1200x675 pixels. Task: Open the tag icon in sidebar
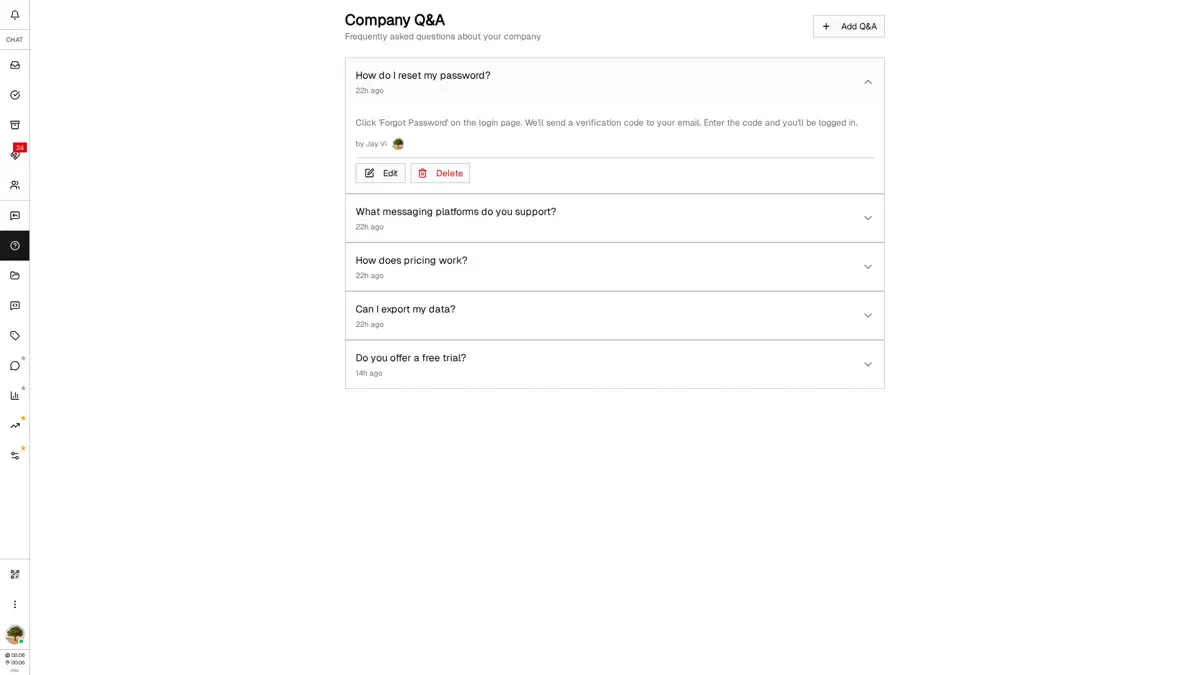pos(15,336)
